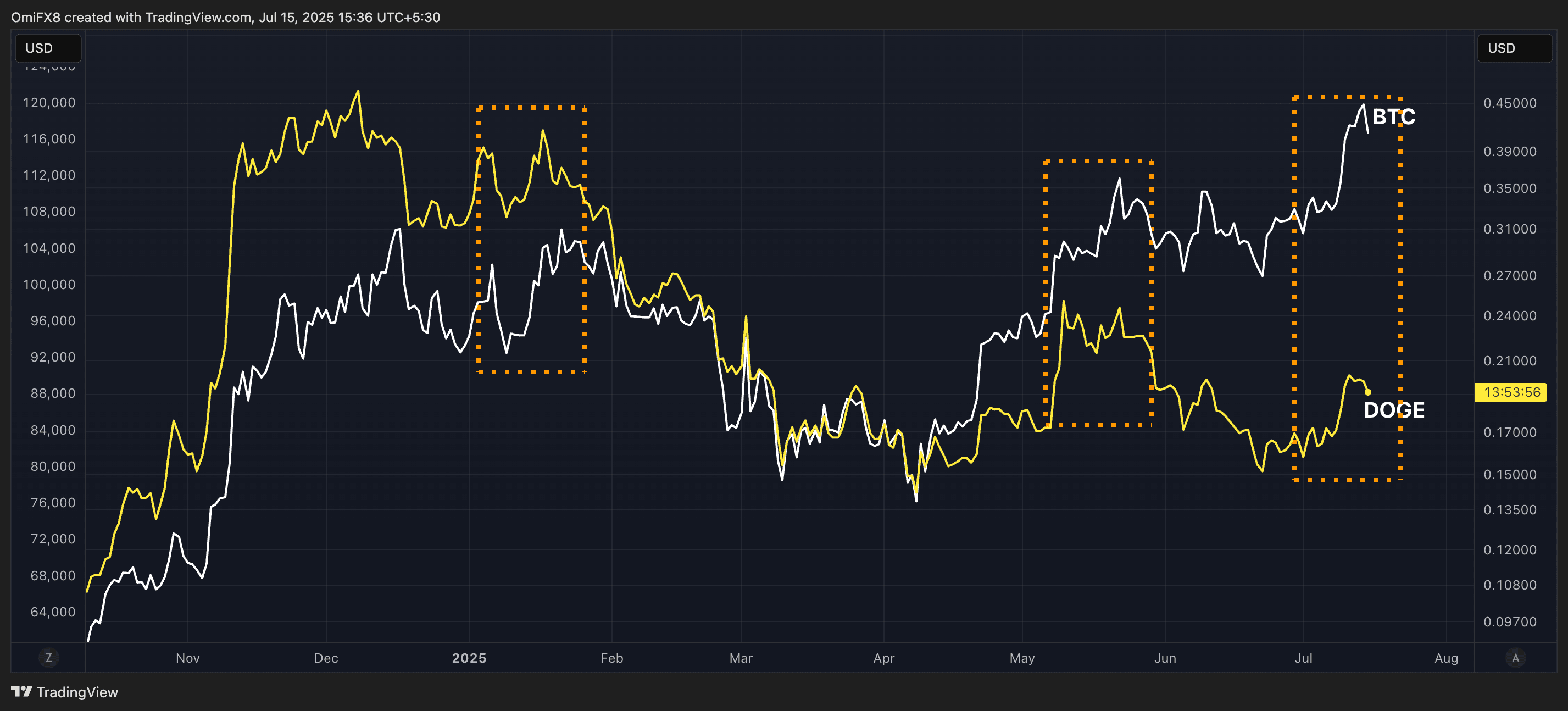Click the TradingView logo at bottom
The width and height of the screenshot is (1568, 711).
click(x=64, y=692)
